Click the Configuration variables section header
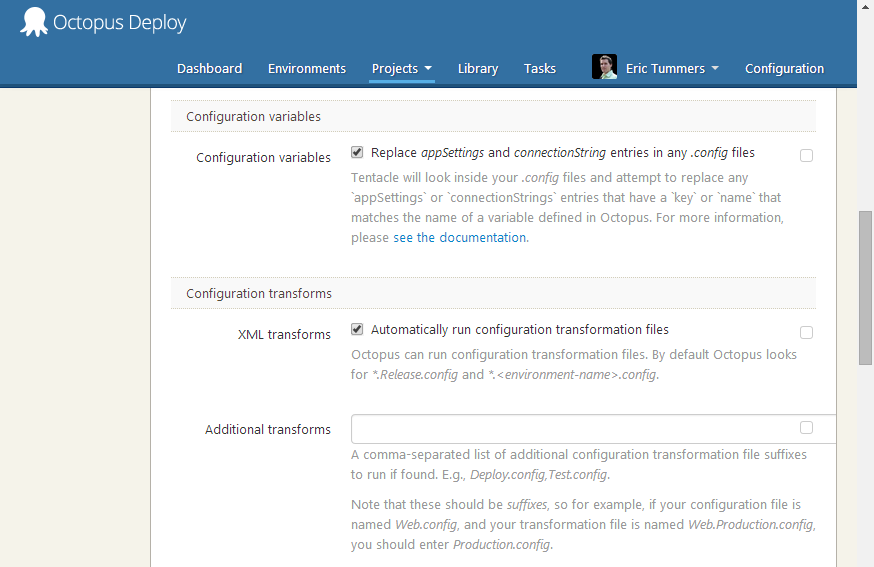 [254, 117]
